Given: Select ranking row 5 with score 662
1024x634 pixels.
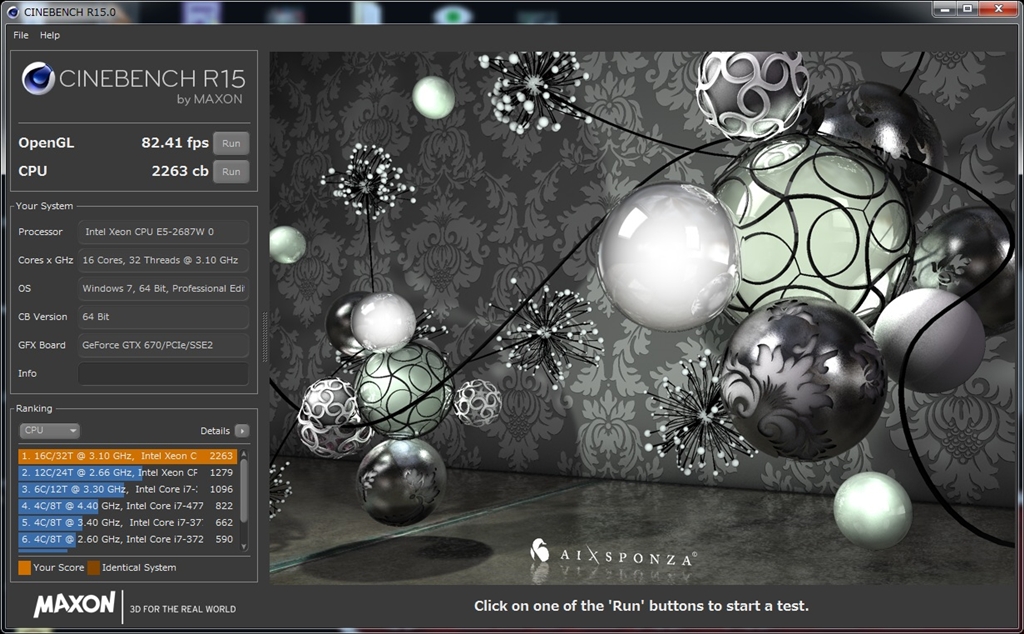Looking at the screenshot, I should click(127, 522).
